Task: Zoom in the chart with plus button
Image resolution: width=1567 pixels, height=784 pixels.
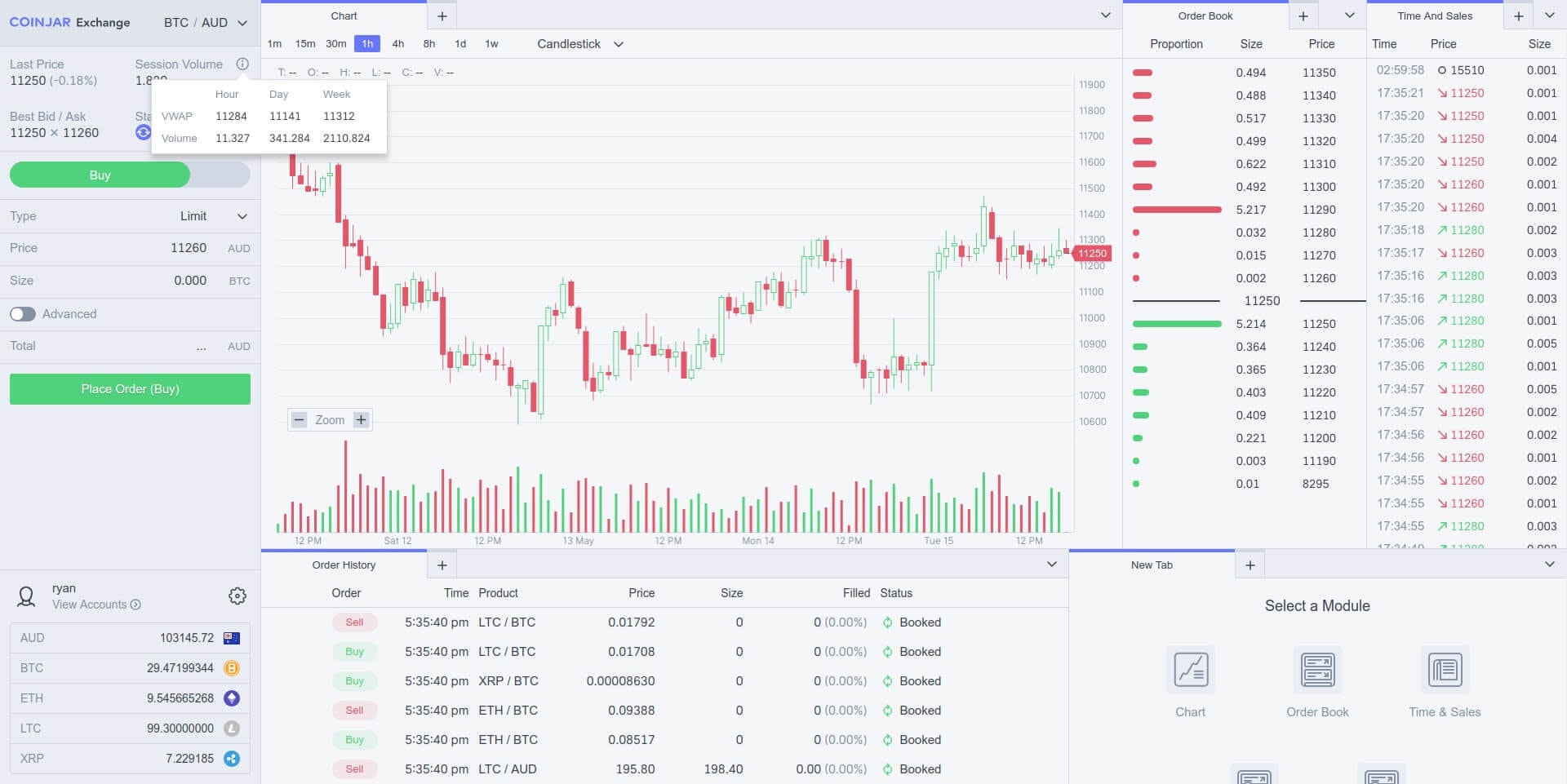Action: [361, 420]
